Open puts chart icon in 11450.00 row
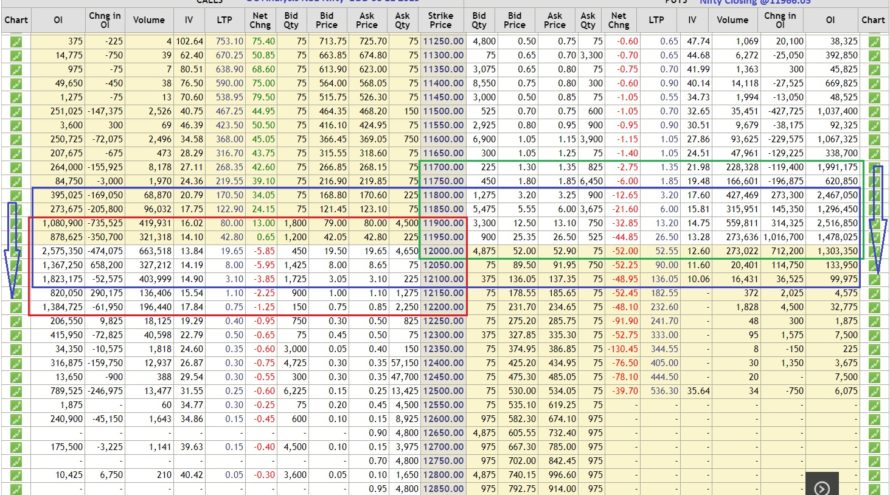This screenshot has height=495, width=890. [874, 98]
